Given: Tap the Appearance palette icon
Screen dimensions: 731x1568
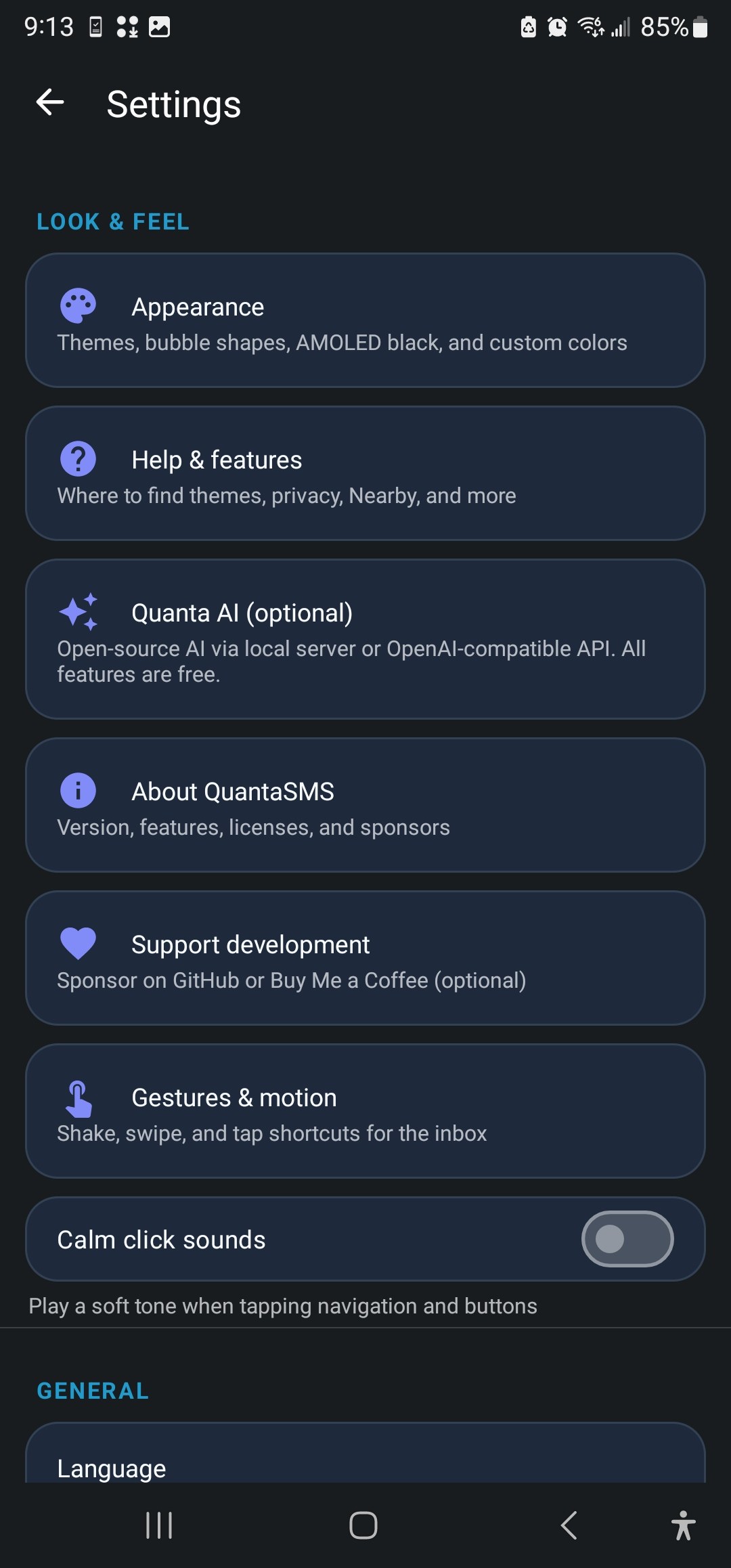Looking at the screenshot, I should 78,306.
